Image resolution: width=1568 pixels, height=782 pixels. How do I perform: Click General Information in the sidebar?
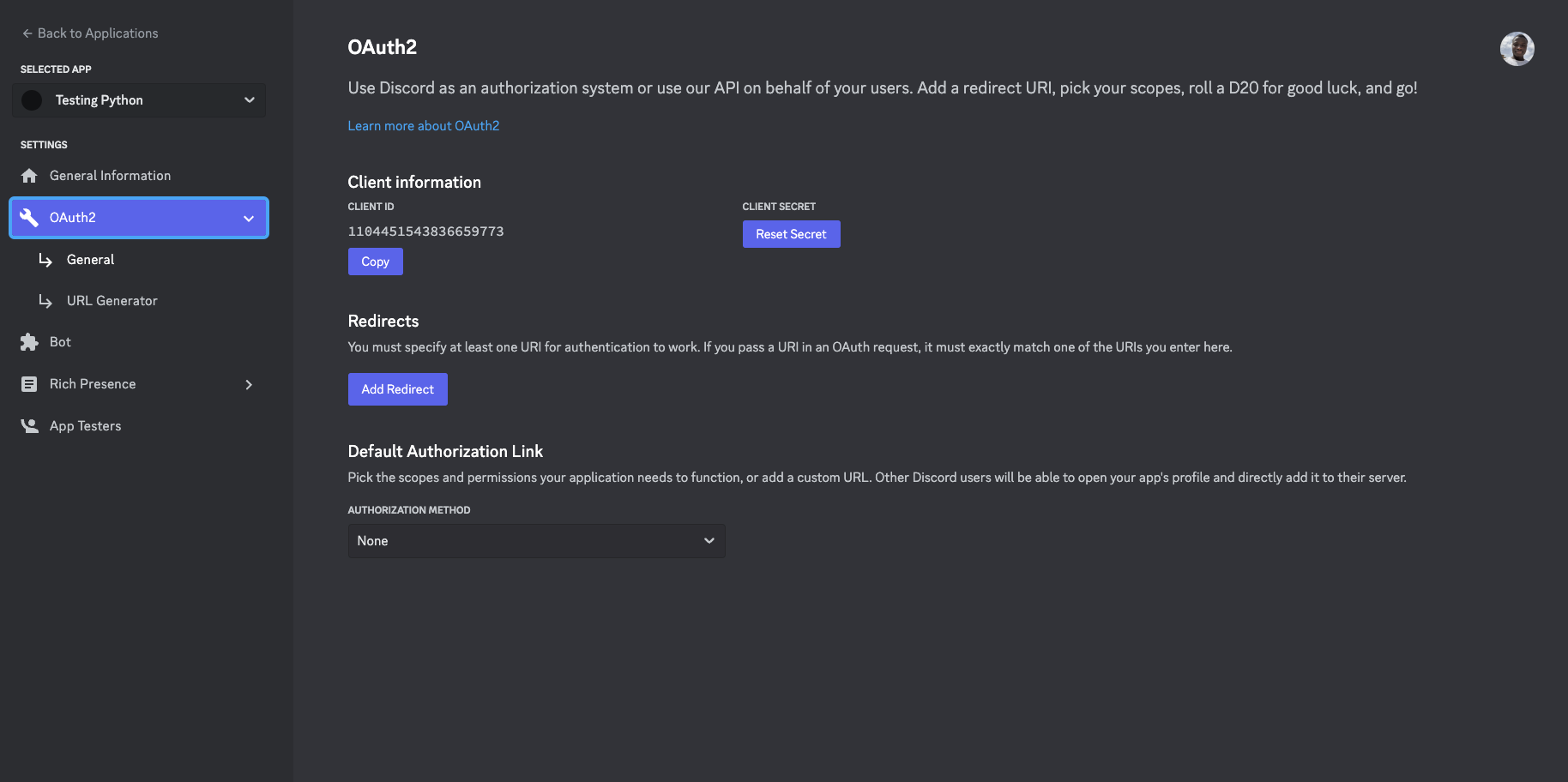point(109,175)
